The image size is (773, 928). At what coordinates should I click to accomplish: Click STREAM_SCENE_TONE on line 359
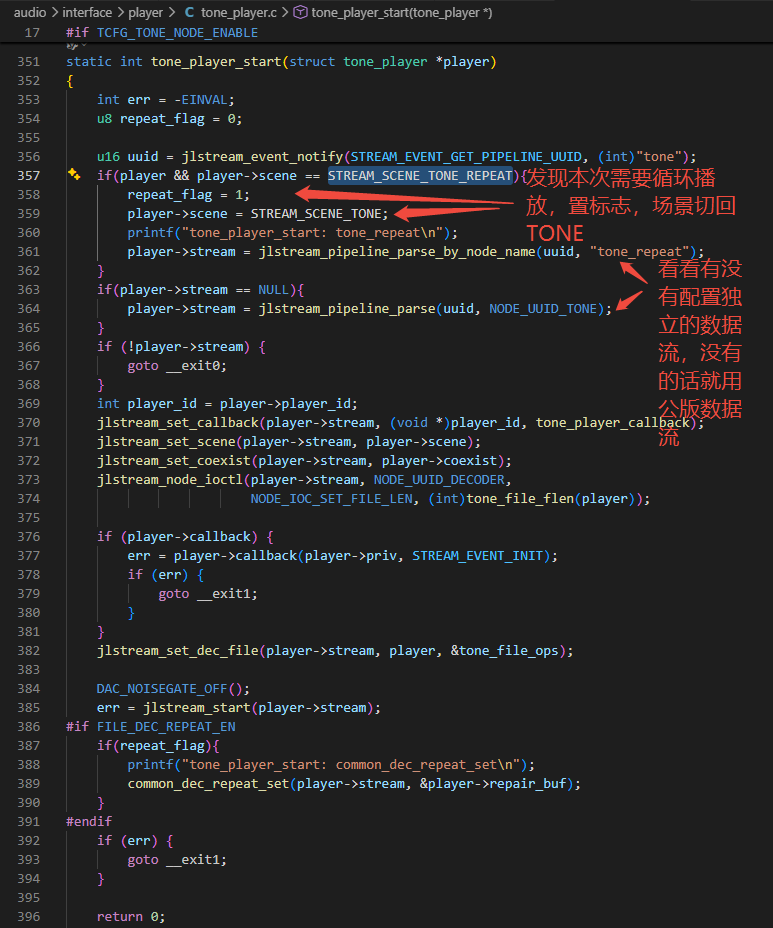[x=316, y=214]
